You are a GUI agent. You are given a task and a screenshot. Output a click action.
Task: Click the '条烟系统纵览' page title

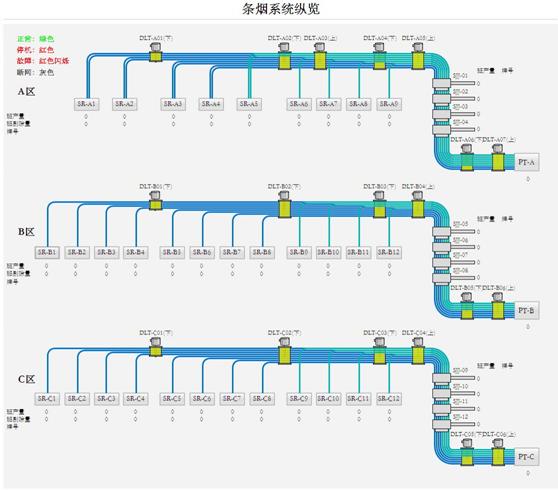281,9
